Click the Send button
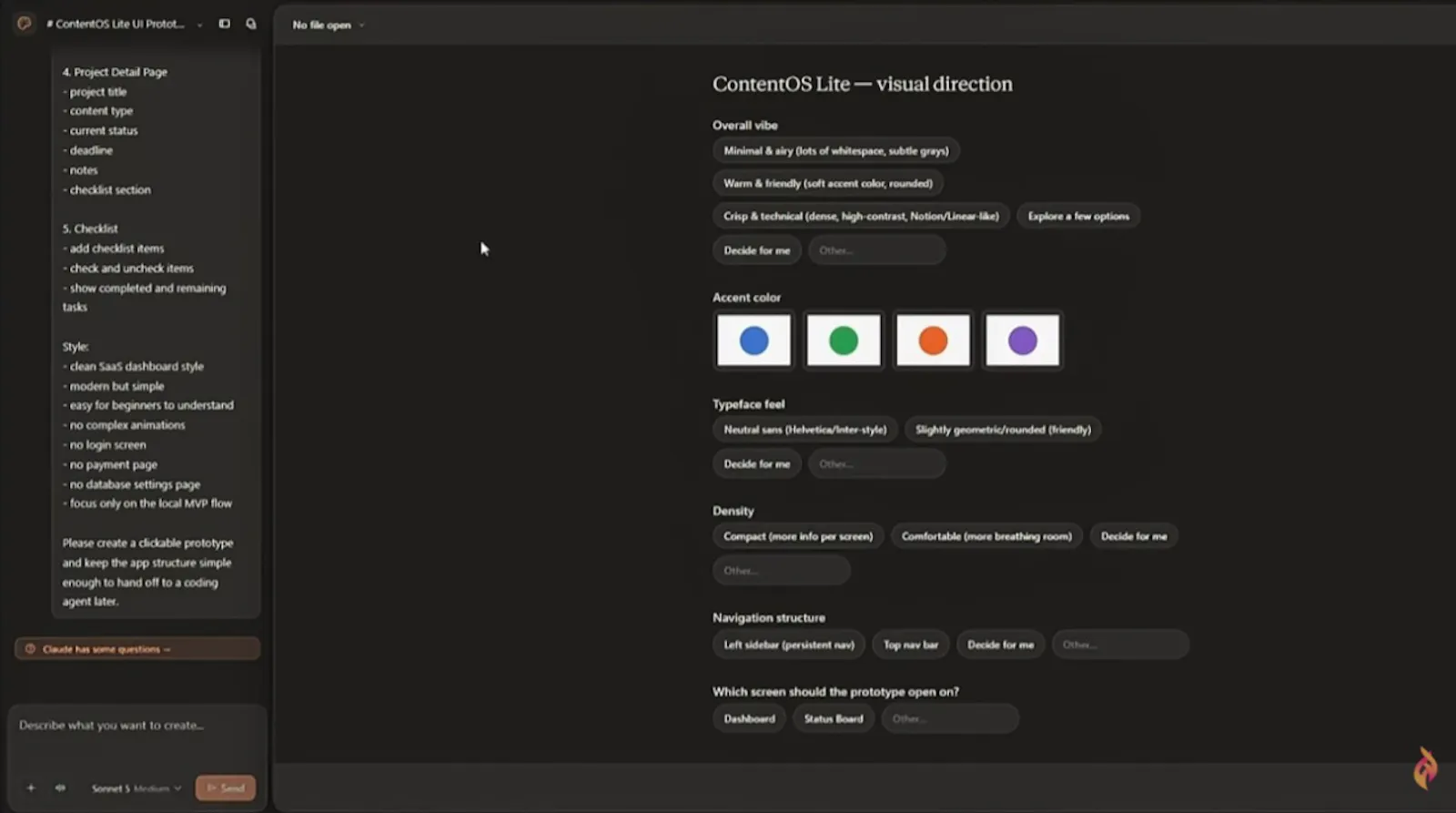 [226, 788]
